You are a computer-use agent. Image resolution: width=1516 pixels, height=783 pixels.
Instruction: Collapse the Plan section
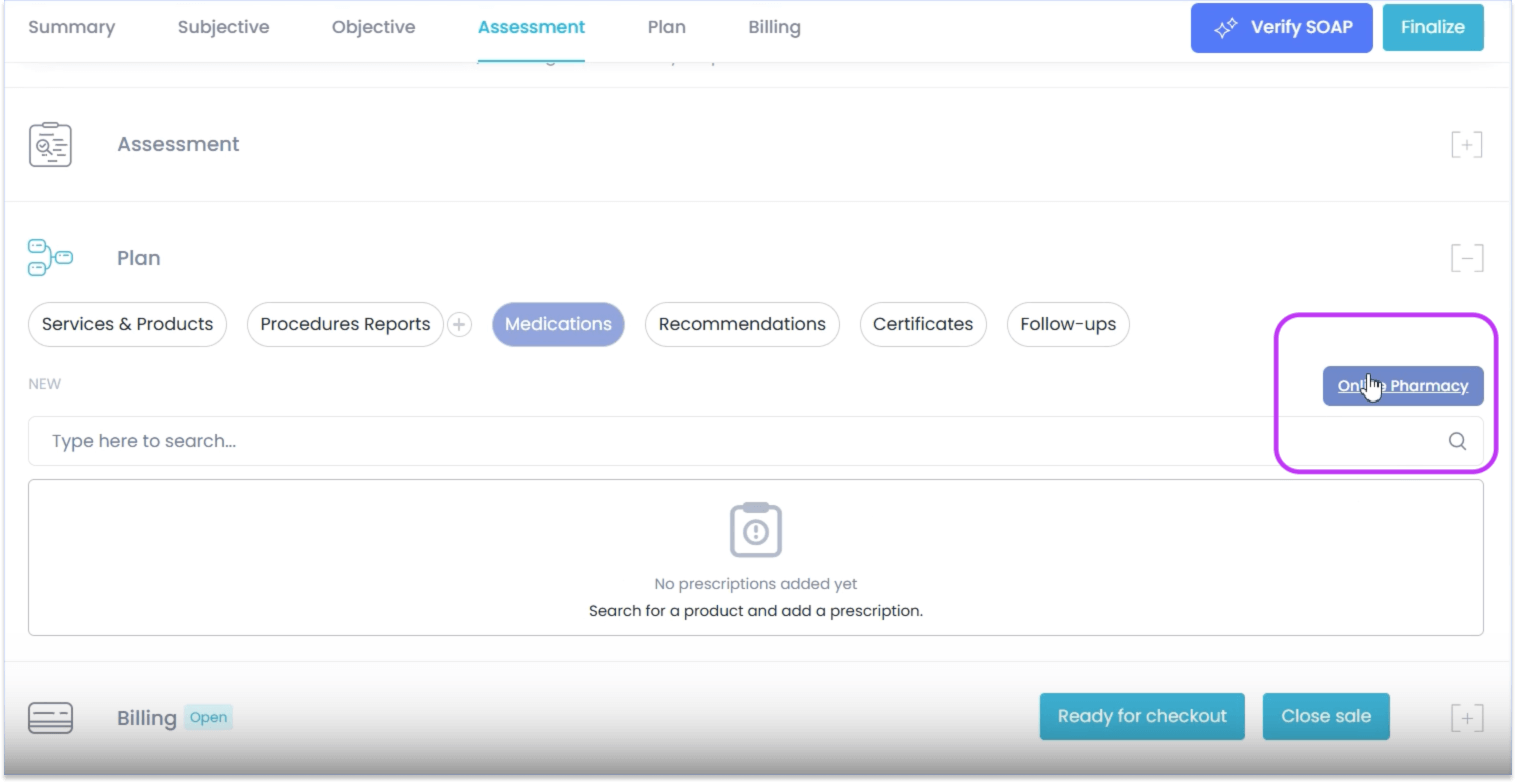coord(1466,258)
